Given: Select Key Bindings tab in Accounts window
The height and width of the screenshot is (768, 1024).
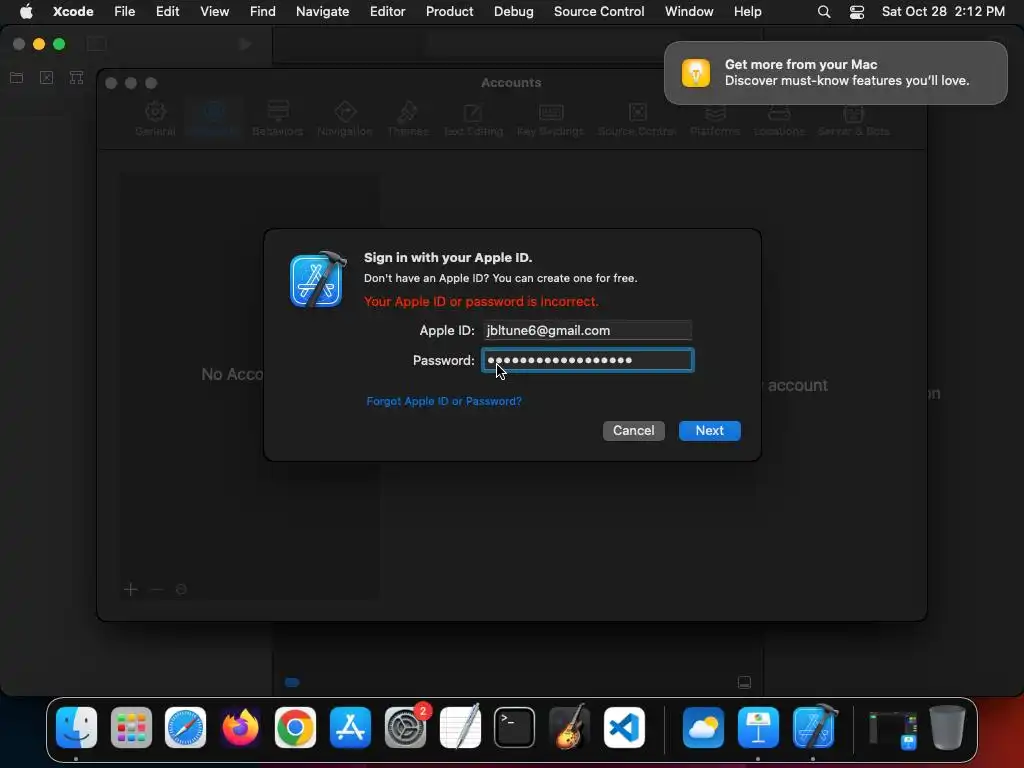Looking at the screenshot, I should pos(551,119).
